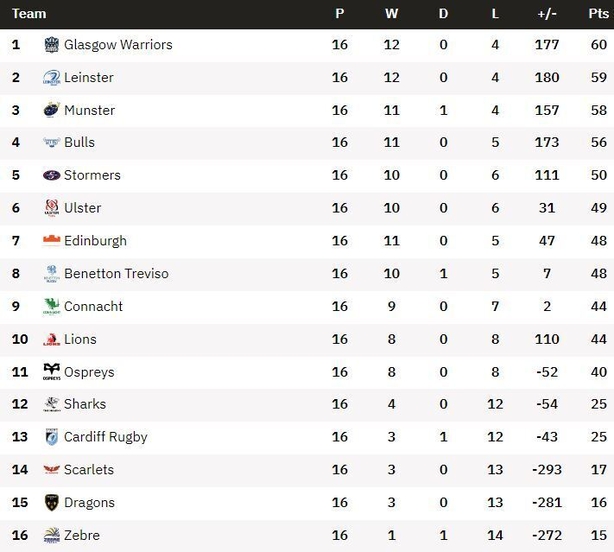Click the orange Edinburgh castle logo
Image resolution: width=614 pixels, height=552 pixels.
(x=51, y=240)
